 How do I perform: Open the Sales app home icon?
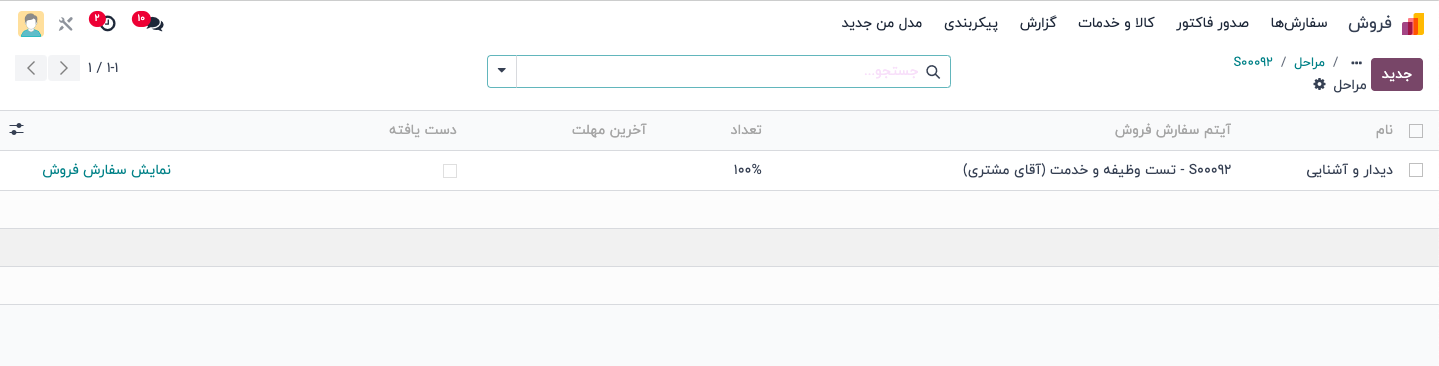[1412, 24]
